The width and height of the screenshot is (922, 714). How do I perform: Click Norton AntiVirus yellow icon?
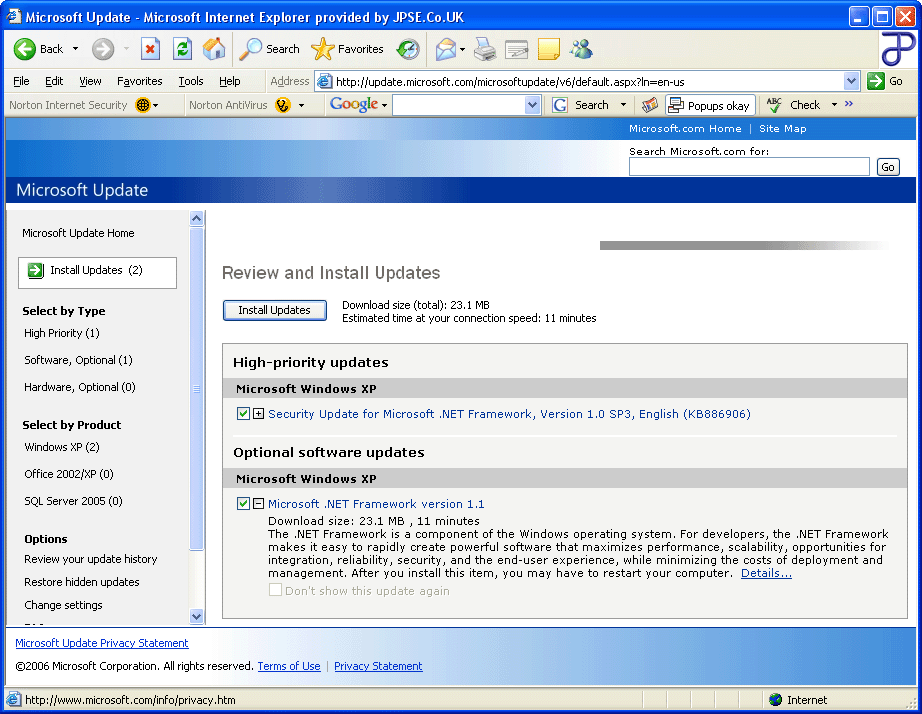[283, 105]
